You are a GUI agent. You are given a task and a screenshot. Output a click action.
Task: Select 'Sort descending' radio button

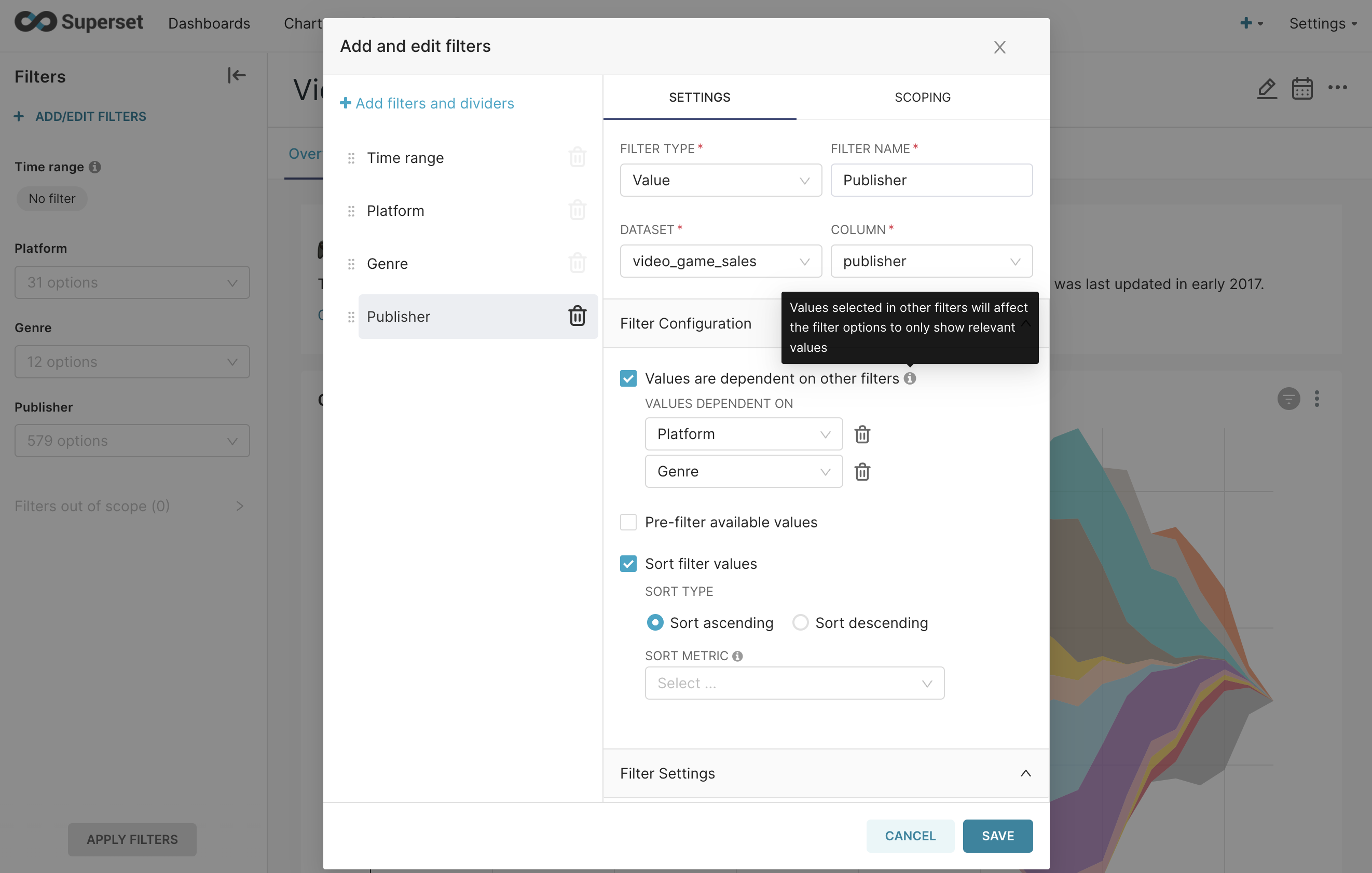point(799,621)
